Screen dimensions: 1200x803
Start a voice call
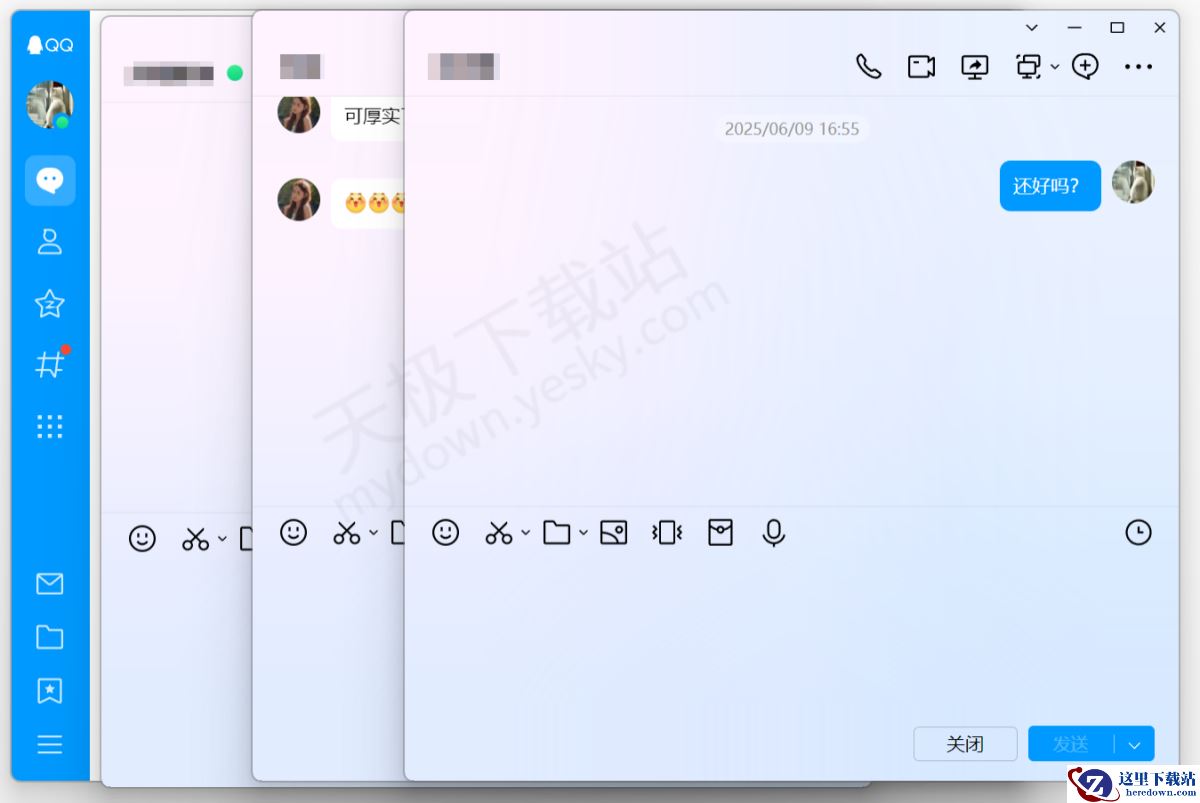[x=868, y=66]
